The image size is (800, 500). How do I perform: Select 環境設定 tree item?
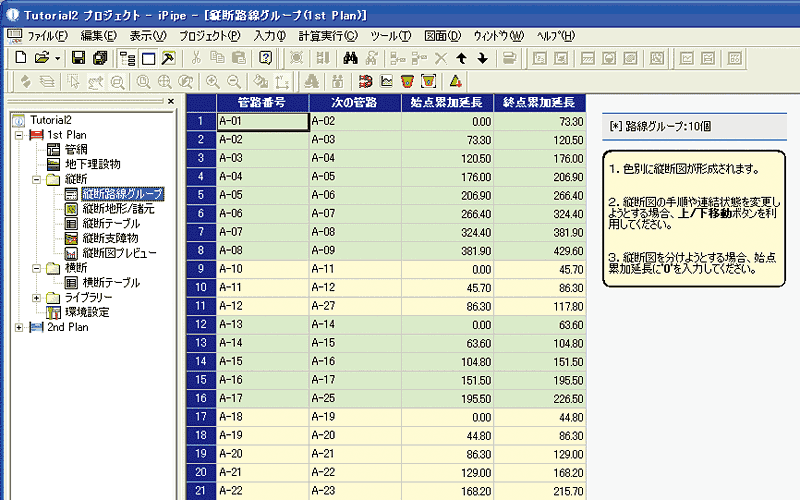[87, 312]
